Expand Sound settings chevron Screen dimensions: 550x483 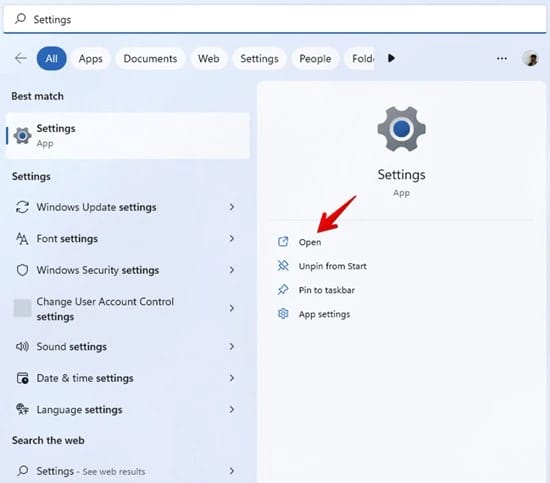pos(232,347)
